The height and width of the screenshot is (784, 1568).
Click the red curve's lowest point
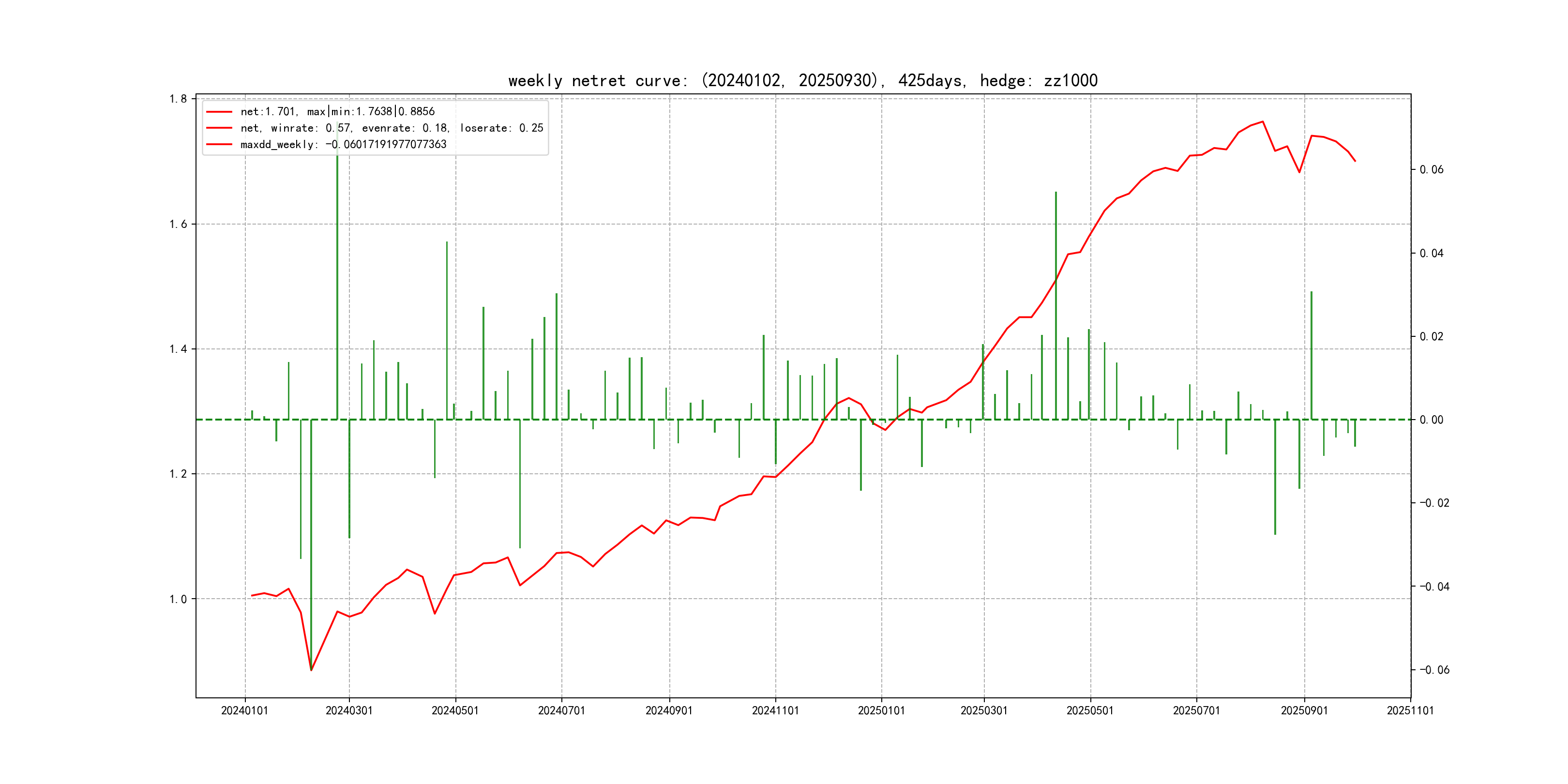point(311,670)
